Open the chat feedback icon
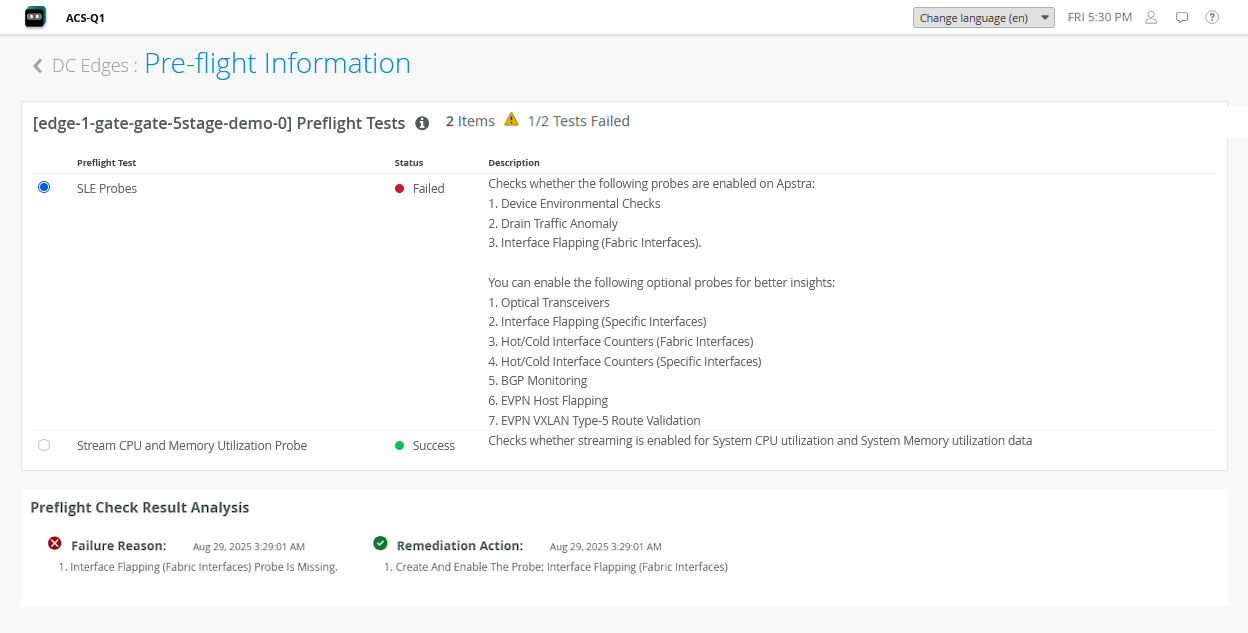Screen dimensions: 1248x633 pyautogui.click(x=1182, y=17)
